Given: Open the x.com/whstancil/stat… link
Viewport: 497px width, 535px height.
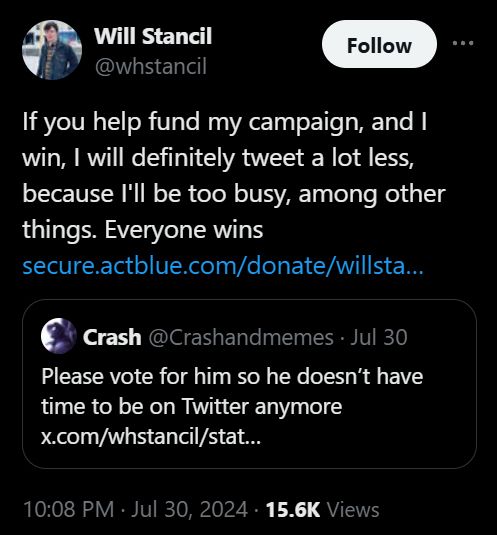Looking at the screenshot, I should [151, 436].
